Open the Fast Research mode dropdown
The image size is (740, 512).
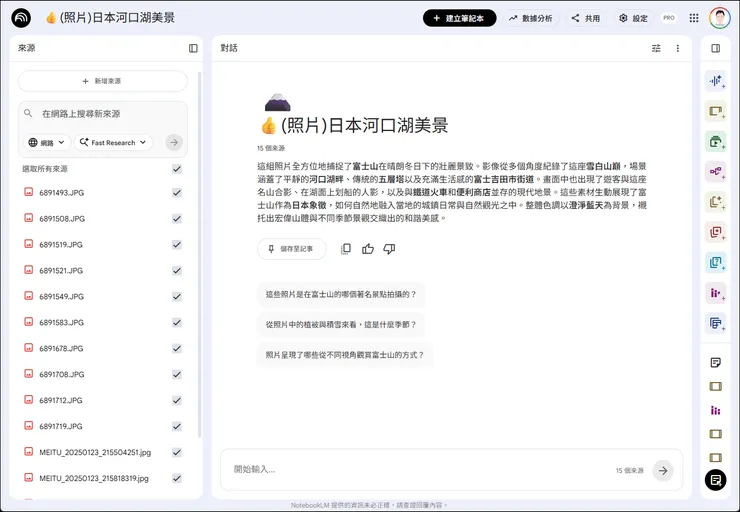pyautogui.click(x=113, y=143)
